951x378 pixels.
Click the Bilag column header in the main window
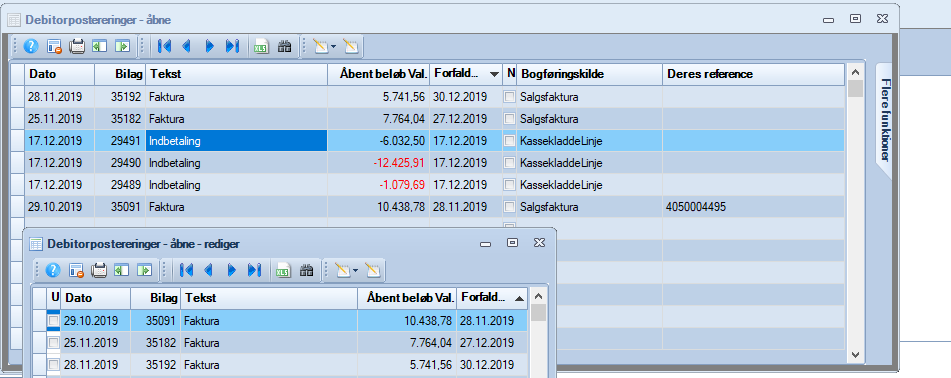coord(120,74)
